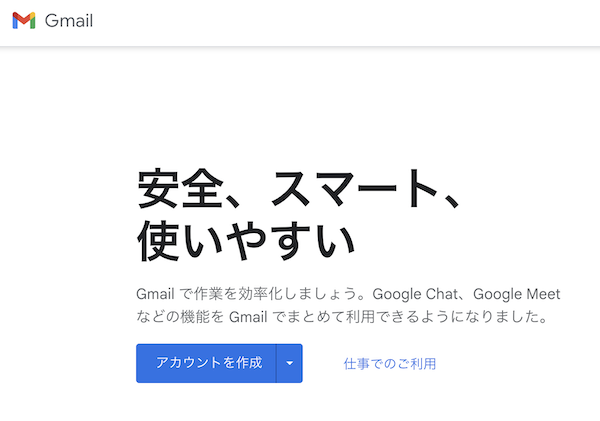600x421 pixels.
Task: Open account type options with caret arrow
Action: pos(289,363)
